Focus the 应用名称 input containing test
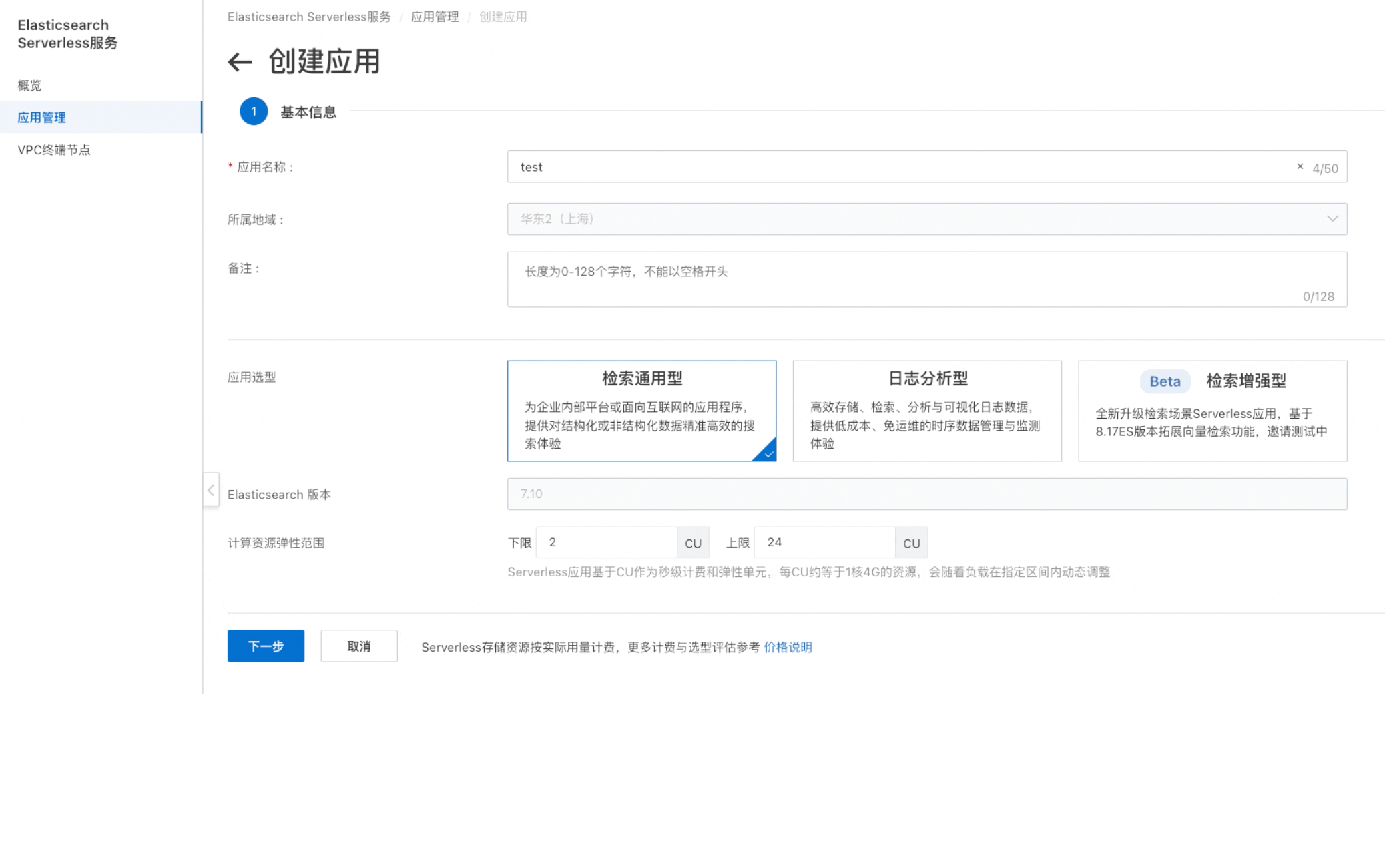 (927, 166)
